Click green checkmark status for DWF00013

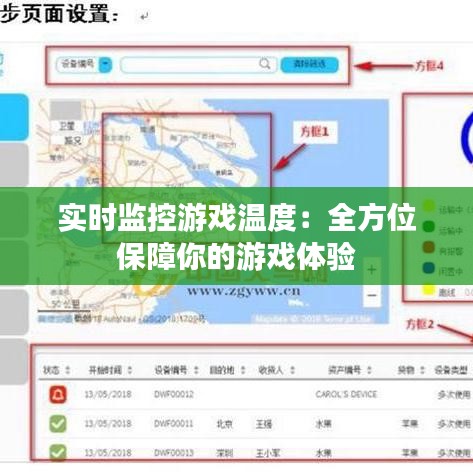pyautogui.click(x=58, y=452)
